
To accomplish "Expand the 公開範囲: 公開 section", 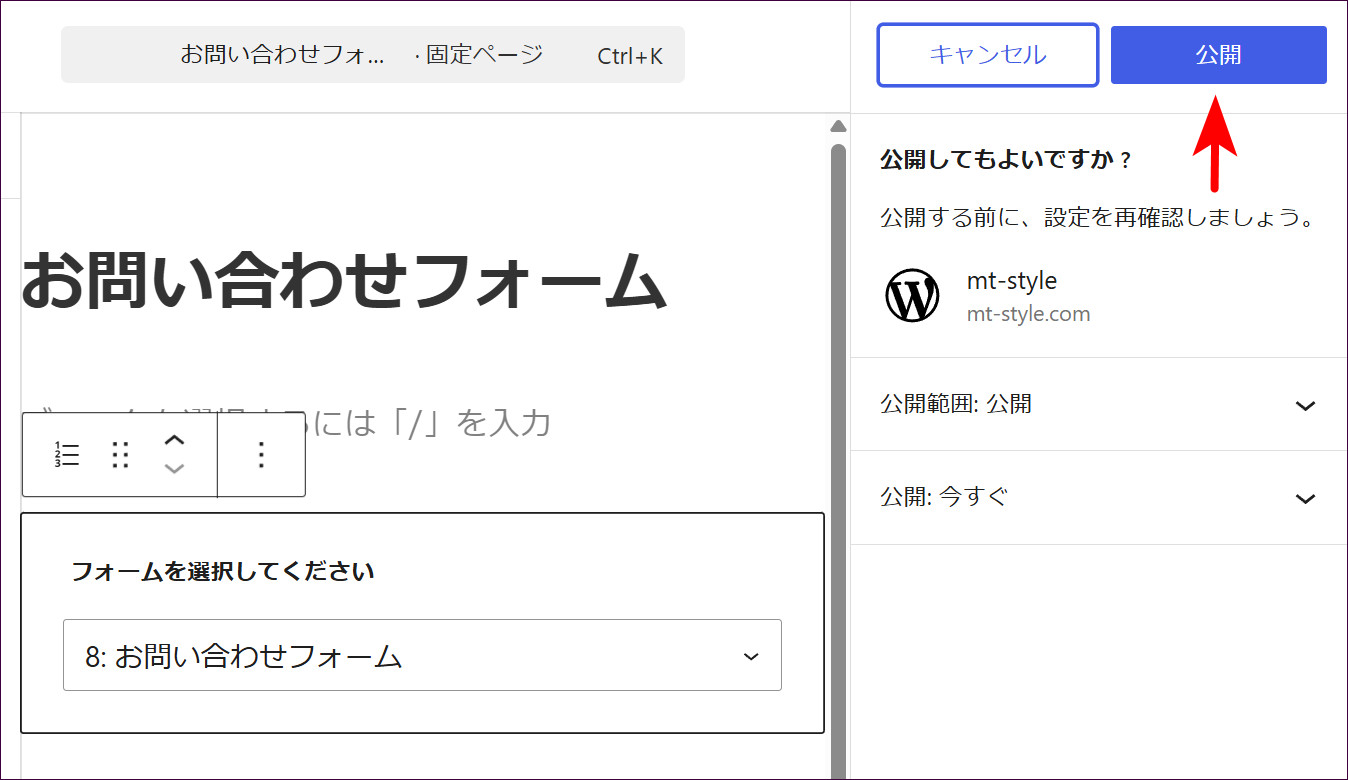I will pyautogui.click(x=1099, y=404).
